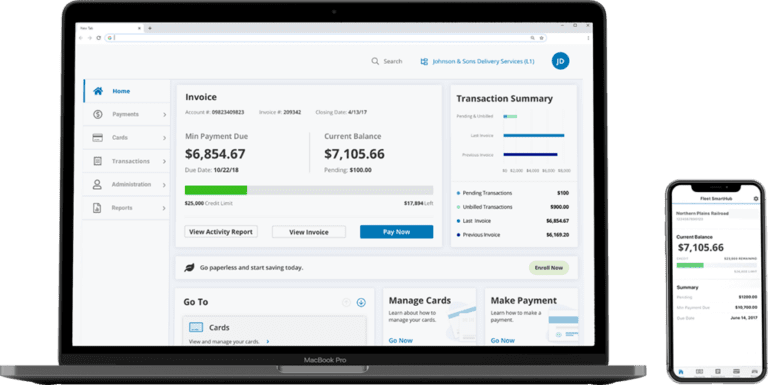Tap the middle icon in phone bottom bar
This screenshot has width=768, height=385.
tap(718, 372)
